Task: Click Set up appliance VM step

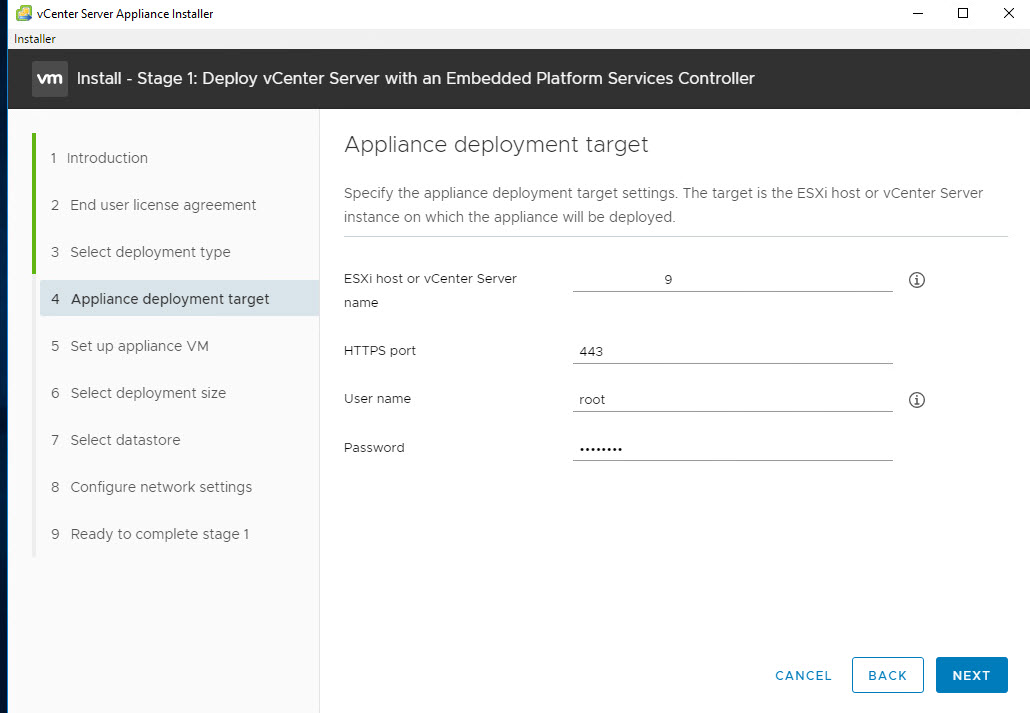Action: [x=139, y=346]
